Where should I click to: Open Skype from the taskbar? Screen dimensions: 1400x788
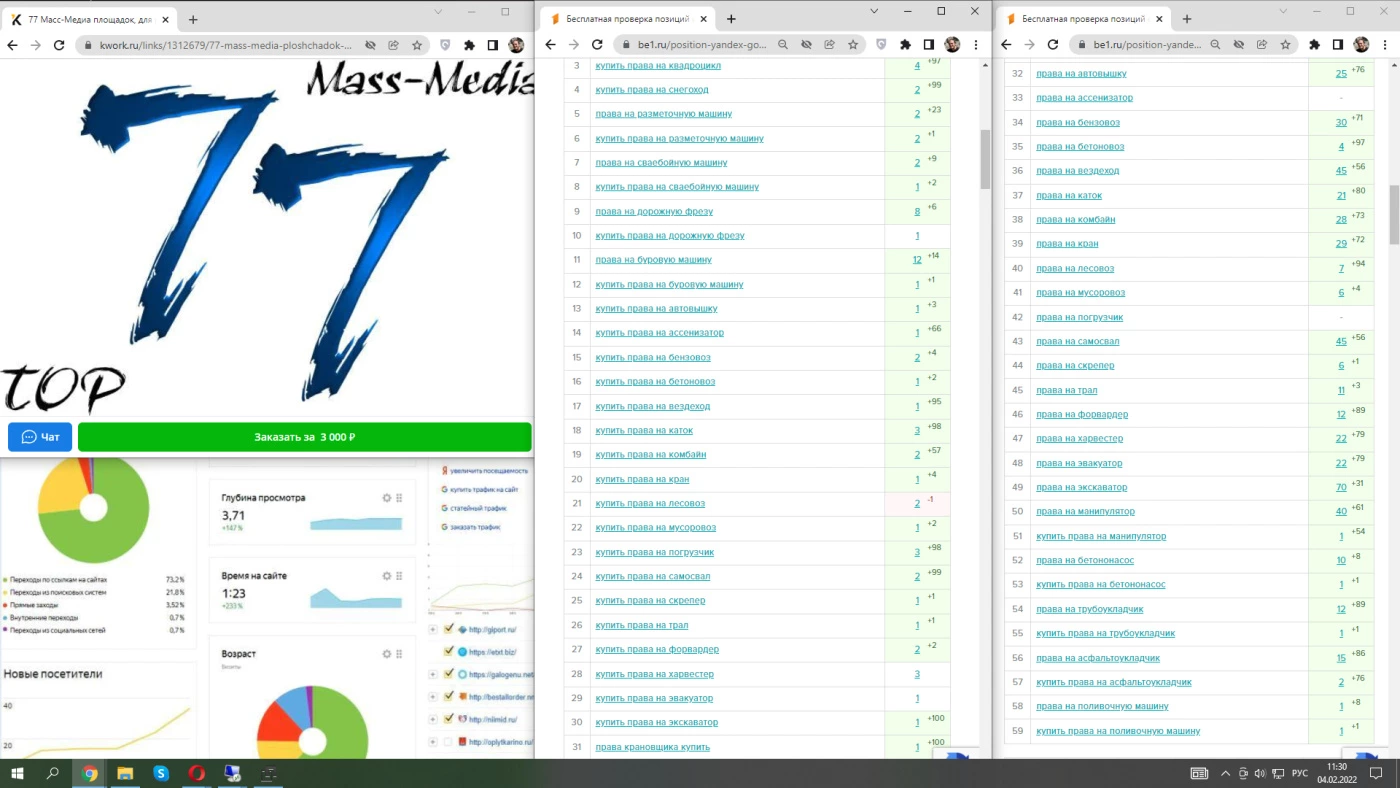161,773
